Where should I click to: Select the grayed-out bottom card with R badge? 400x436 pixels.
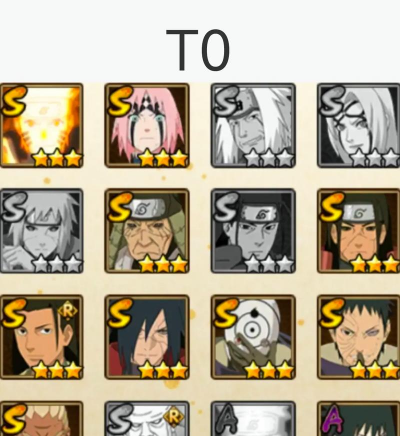(147, 419)
